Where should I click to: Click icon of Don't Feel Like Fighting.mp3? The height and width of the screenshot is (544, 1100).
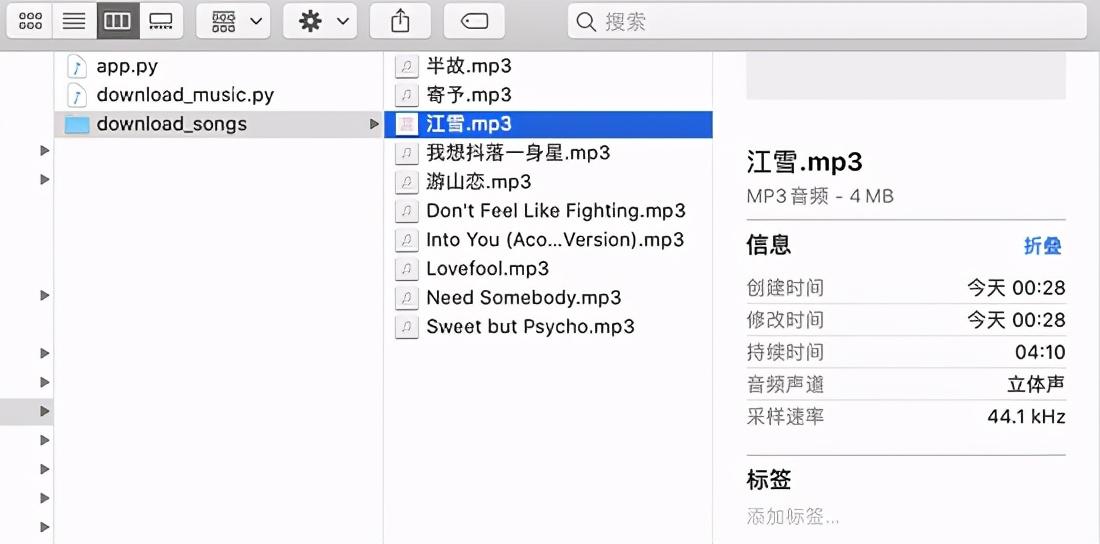(x=406, y=211)
